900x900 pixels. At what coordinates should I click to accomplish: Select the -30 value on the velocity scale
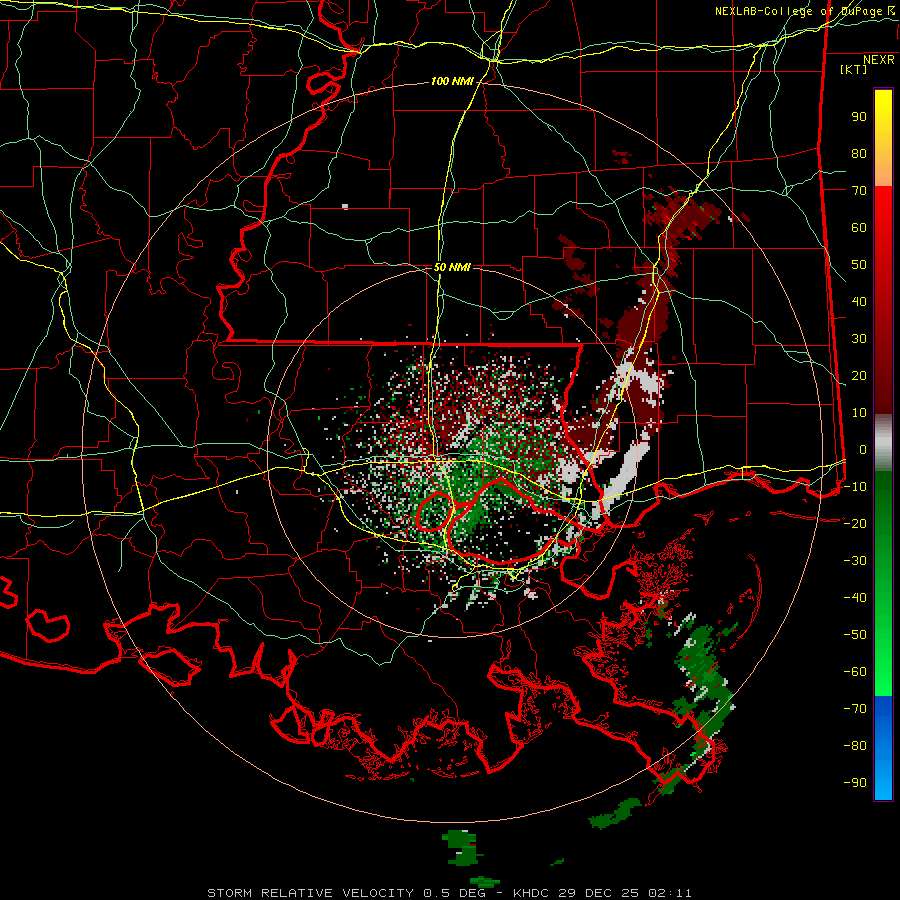point(855,561)
